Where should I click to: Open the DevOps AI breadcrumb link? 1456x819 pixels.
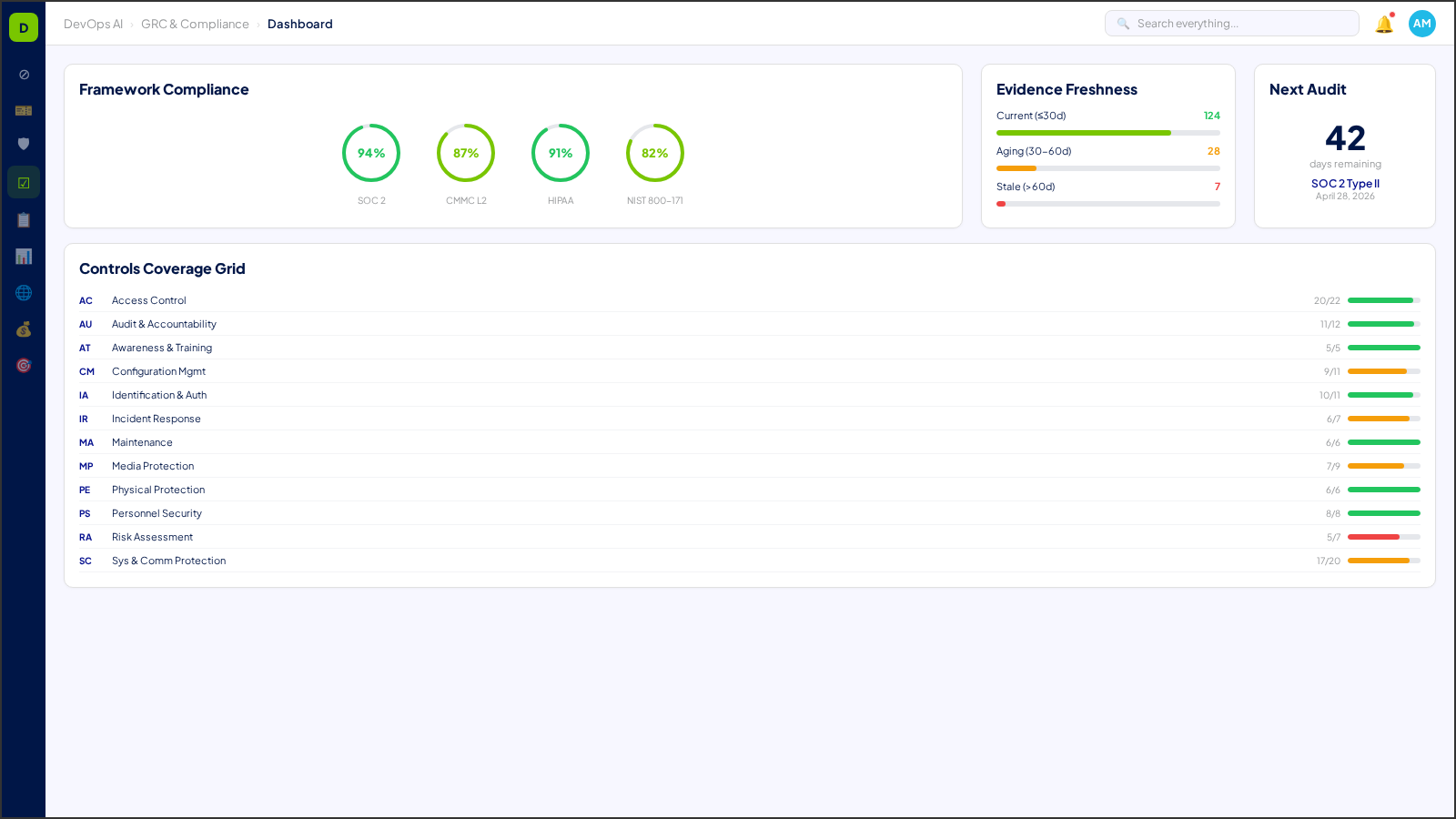(x=95, y=24)
